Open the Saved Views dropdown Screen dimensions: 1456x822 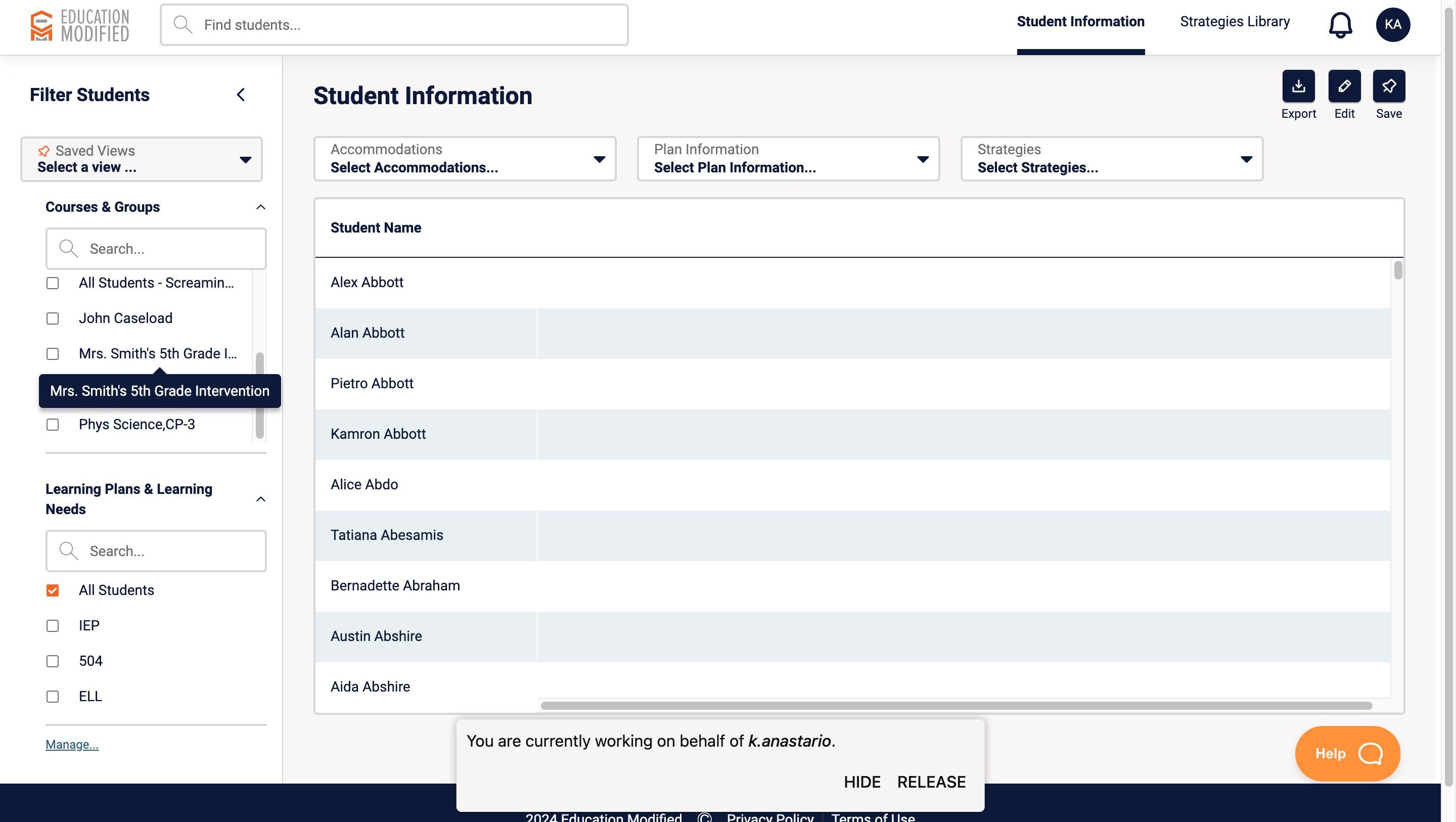click(142, 159)
